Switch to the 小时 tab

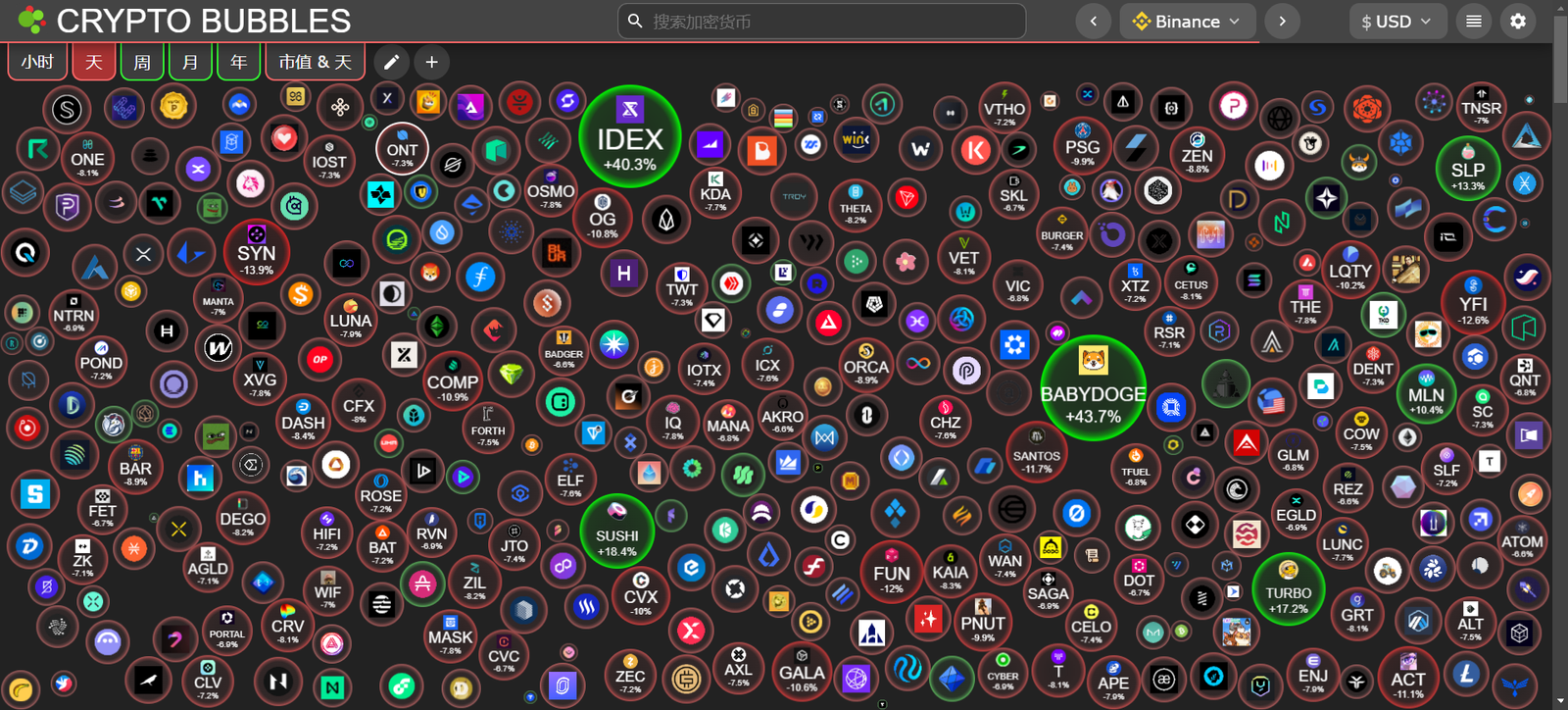coord(38,62)
